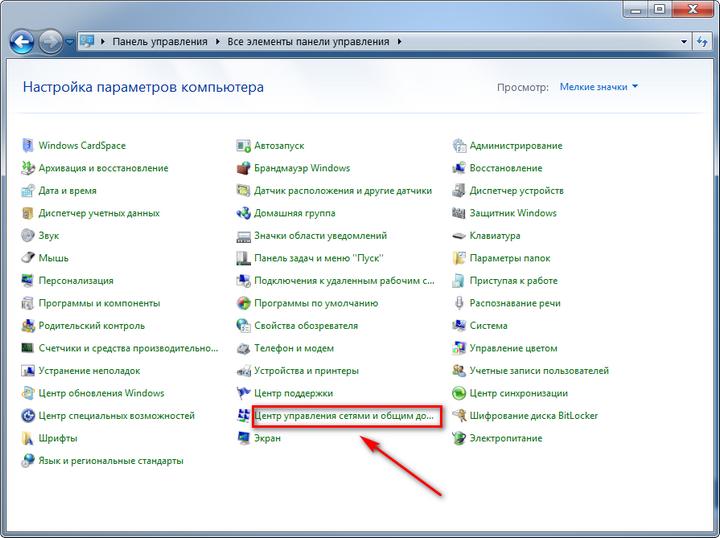Open Восстановление link in right column

click(506, 168)
